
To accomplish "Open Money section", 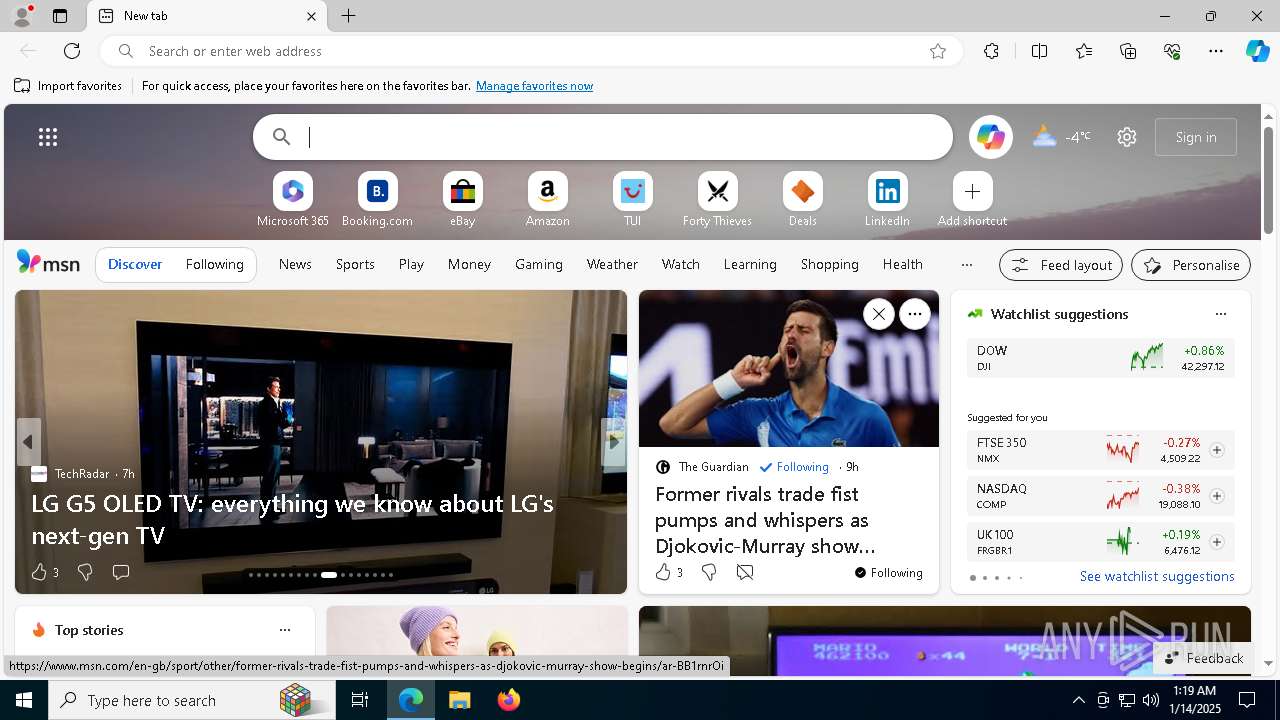I will click(x=469, y=264).
